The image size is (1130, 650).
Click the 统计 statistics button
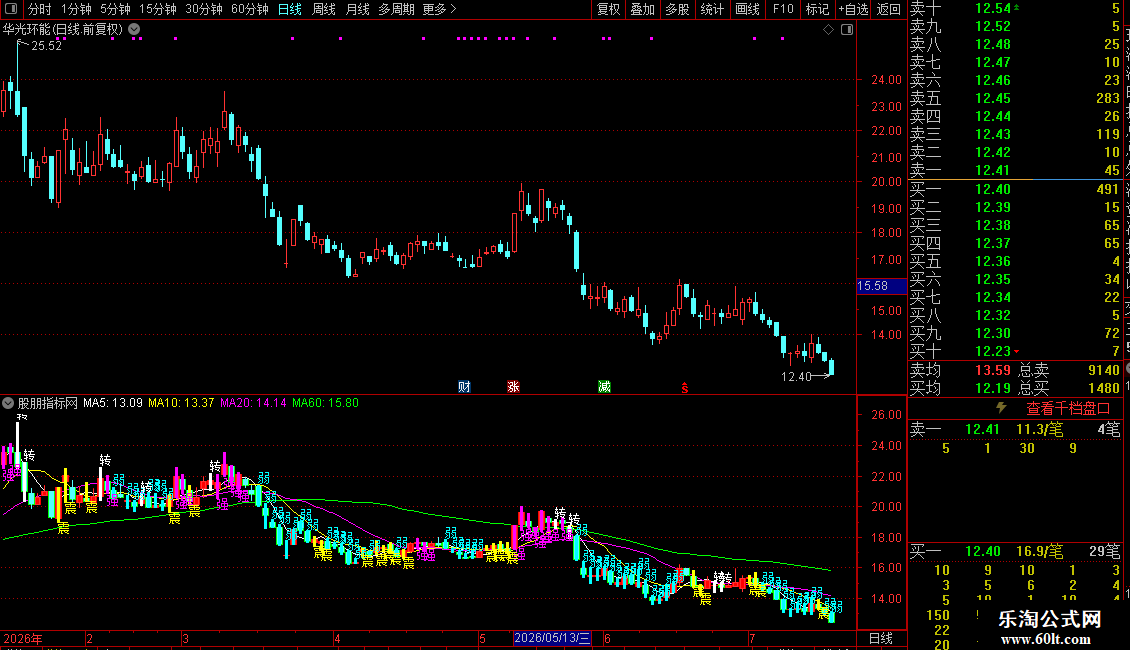tap(712, 9)
